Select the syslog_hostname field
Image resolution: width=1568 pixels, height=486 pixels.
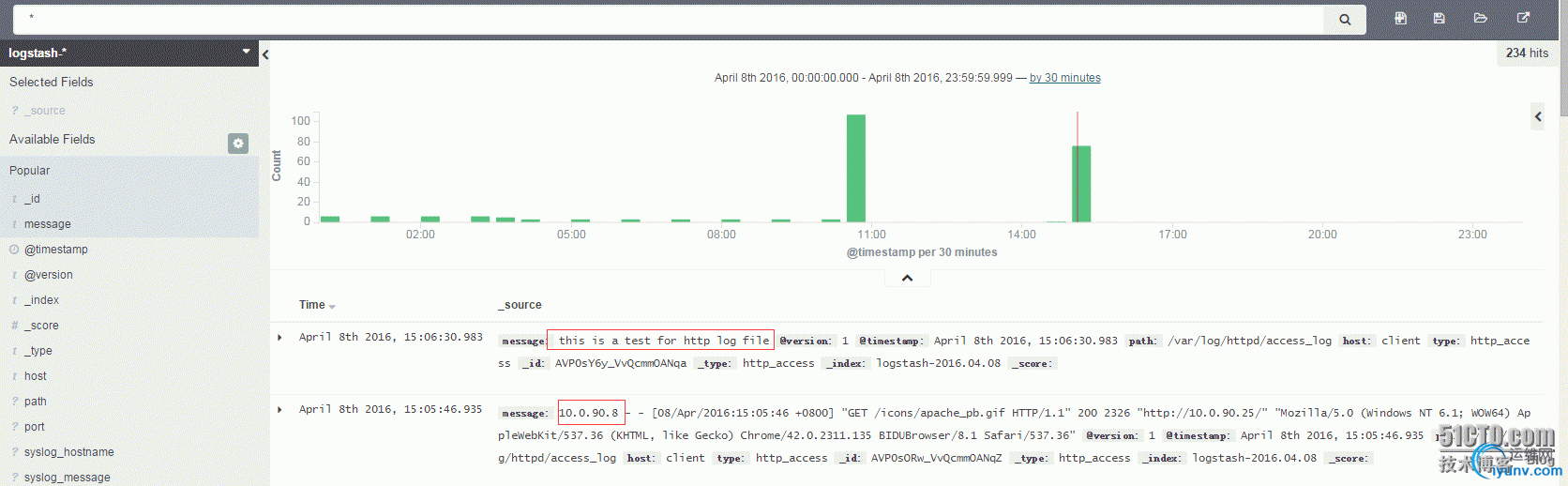coord(69,452)
